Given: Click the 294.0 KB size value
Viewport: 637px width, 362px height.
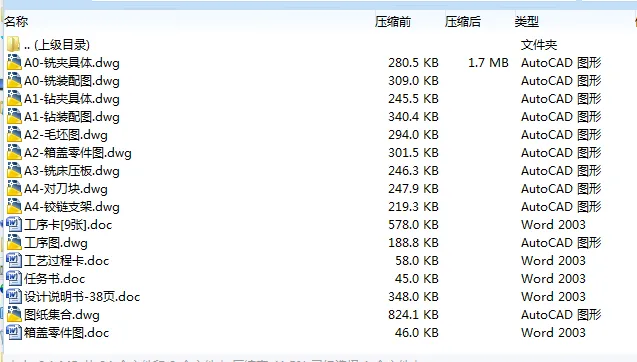Looking at the screenshot, I should coord(413,134).
